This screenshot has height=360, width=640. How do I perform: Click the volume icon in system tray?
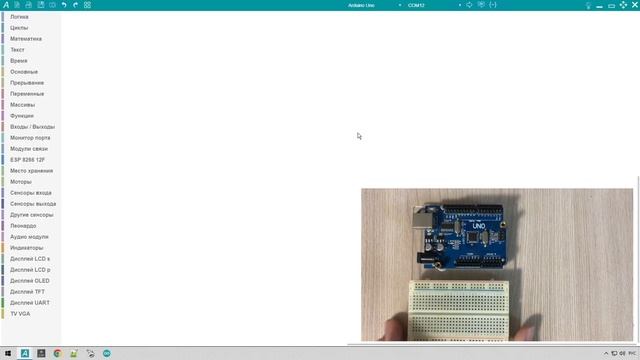tap(622, 353)
